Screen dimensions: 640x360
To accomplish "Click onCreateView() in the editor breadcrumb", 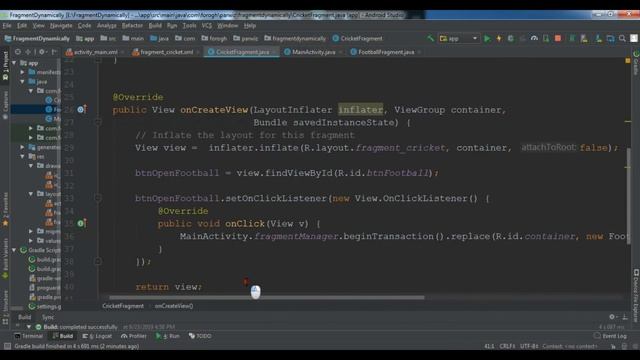I will coord(174,306).
